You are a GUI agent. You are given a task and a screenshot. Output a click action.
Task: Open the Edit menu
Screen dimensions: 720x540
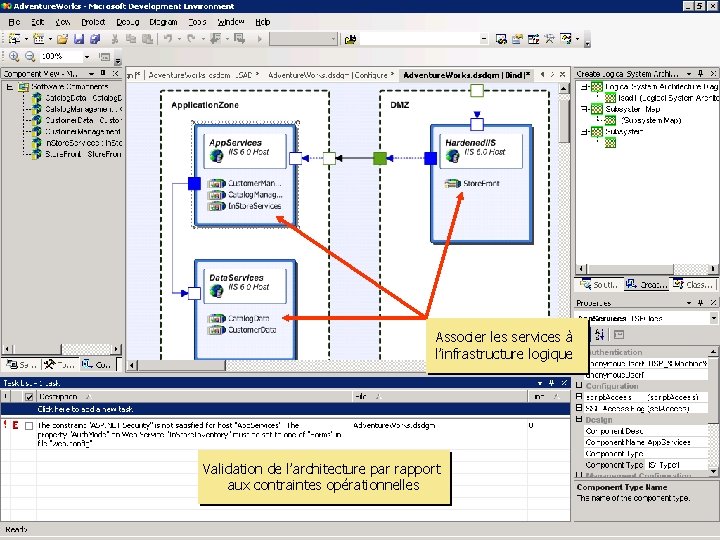point(38,22)
